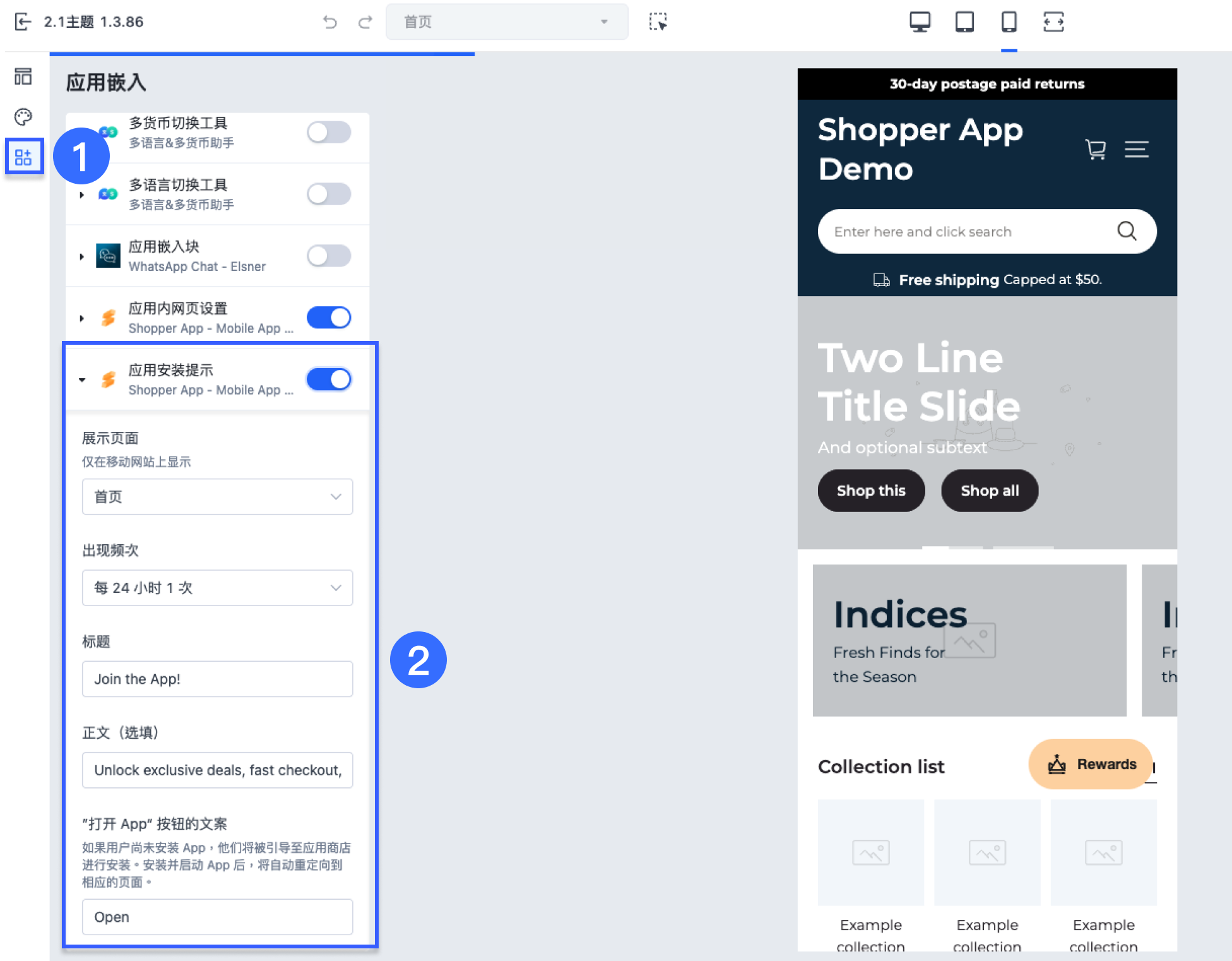Click the And optional subtext line

click(x=903, y=448)
